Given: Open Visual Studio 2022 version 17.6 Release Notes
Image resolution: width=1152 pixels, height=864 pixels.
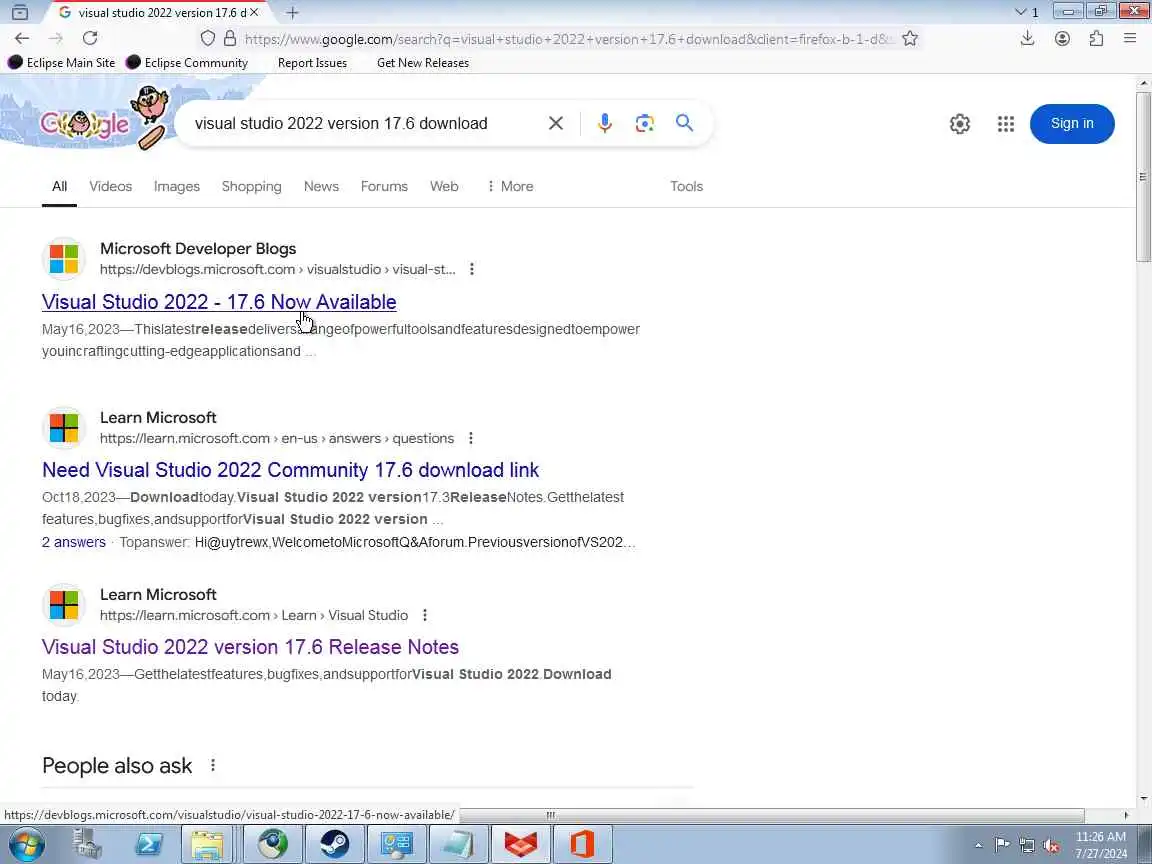Looking at the screenshot, I should click(x=250, y=647).
